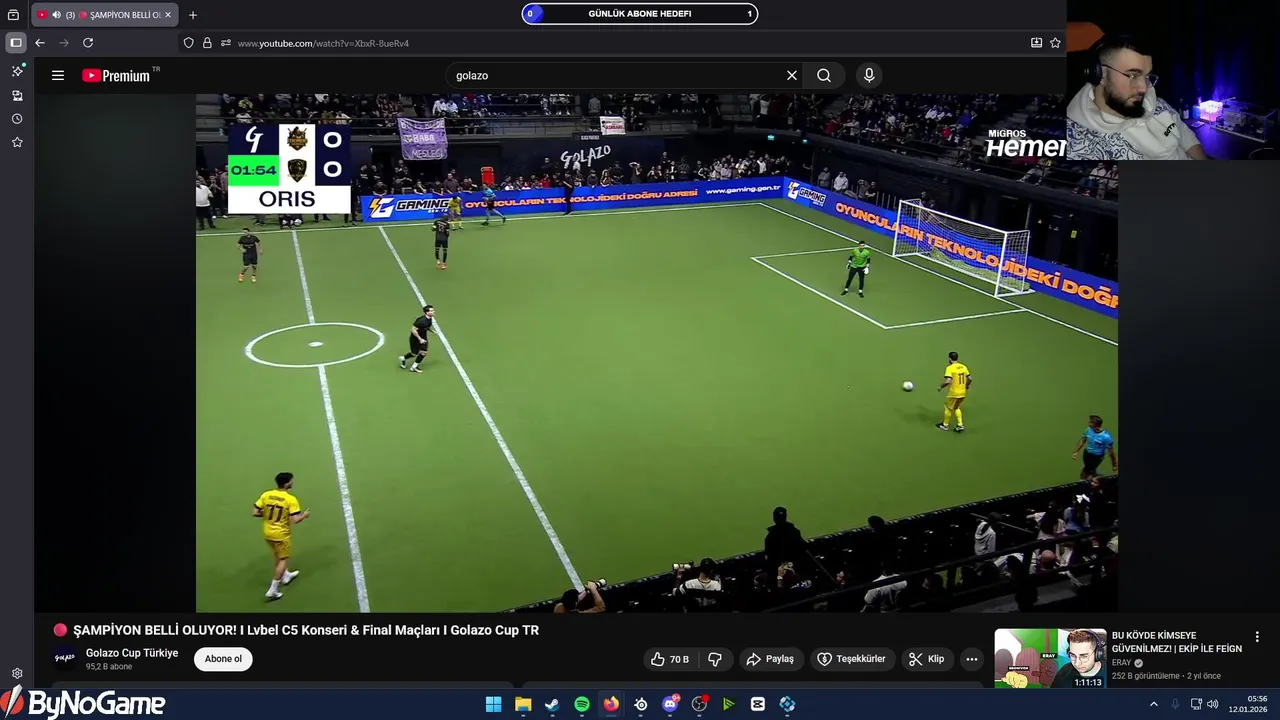Open the Bookmarks star in the sidebar
The width and height of the screenshot is (1280, 720).
tap(17, 143)
